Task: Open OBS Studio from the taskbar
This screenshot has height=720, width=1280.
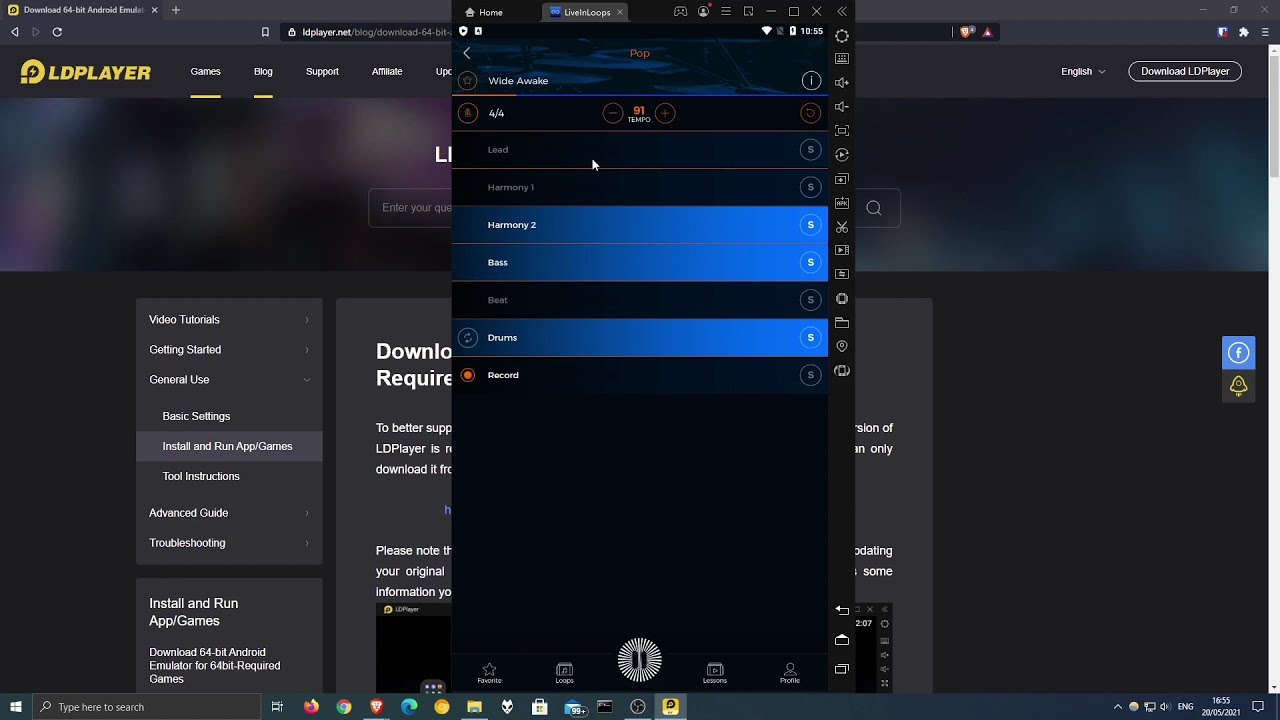Action: (638, 707)
